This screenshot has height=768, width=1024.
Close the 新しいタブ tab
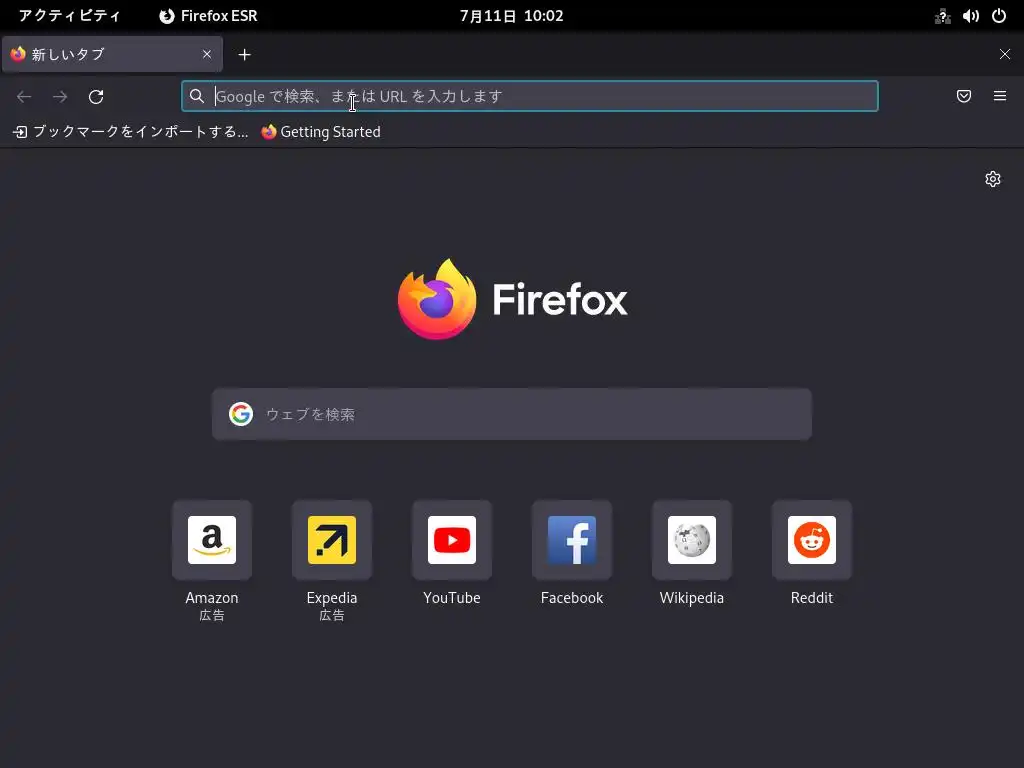pos(207,54)
